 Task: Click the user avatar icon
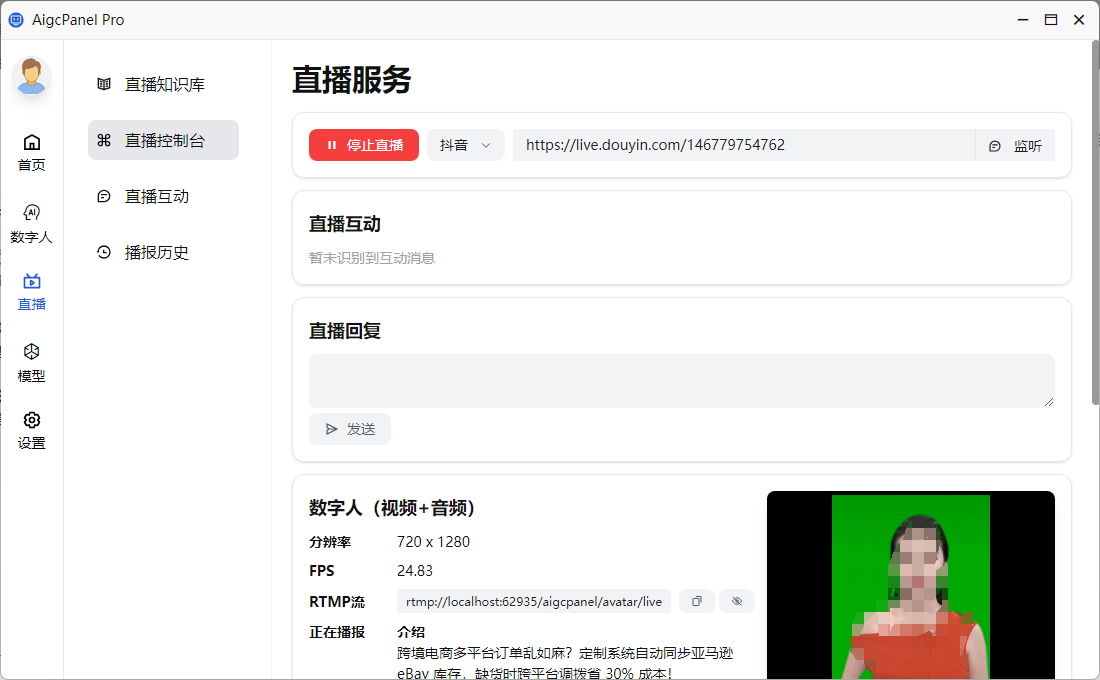(x=32, y=76)
